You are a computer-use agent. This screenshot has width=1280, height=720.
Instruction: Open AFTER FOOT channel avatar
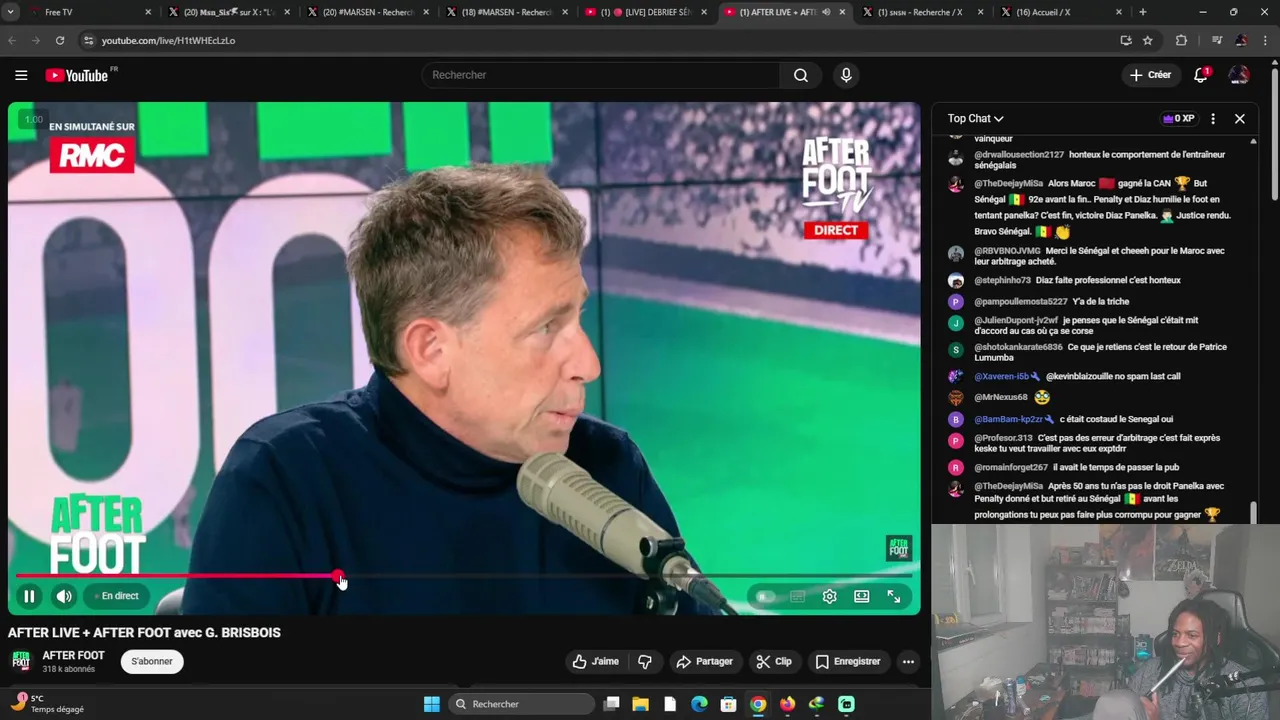pos(21,661)
